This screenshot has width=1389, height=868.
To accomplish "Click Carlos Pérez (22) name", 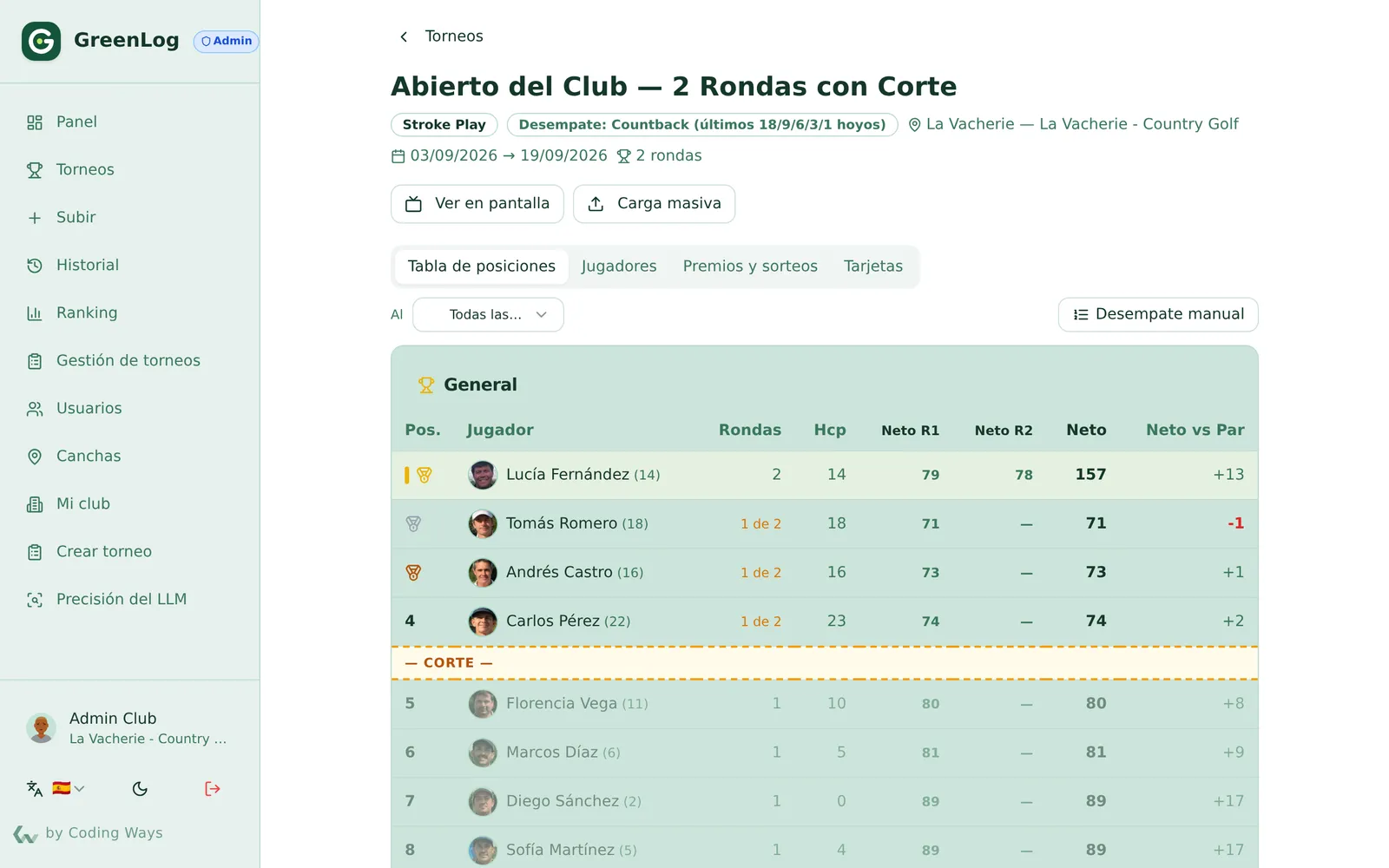I will (569, 621).
